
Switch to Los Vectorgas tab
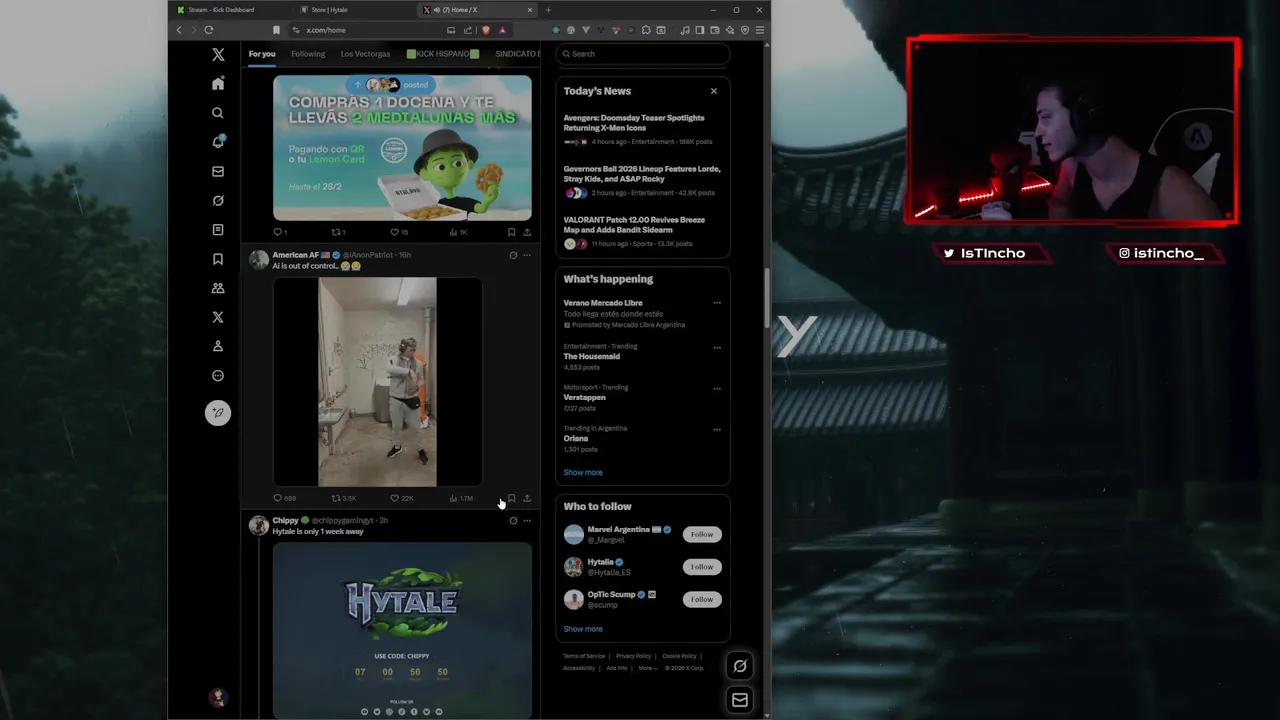tap(365, 54)
